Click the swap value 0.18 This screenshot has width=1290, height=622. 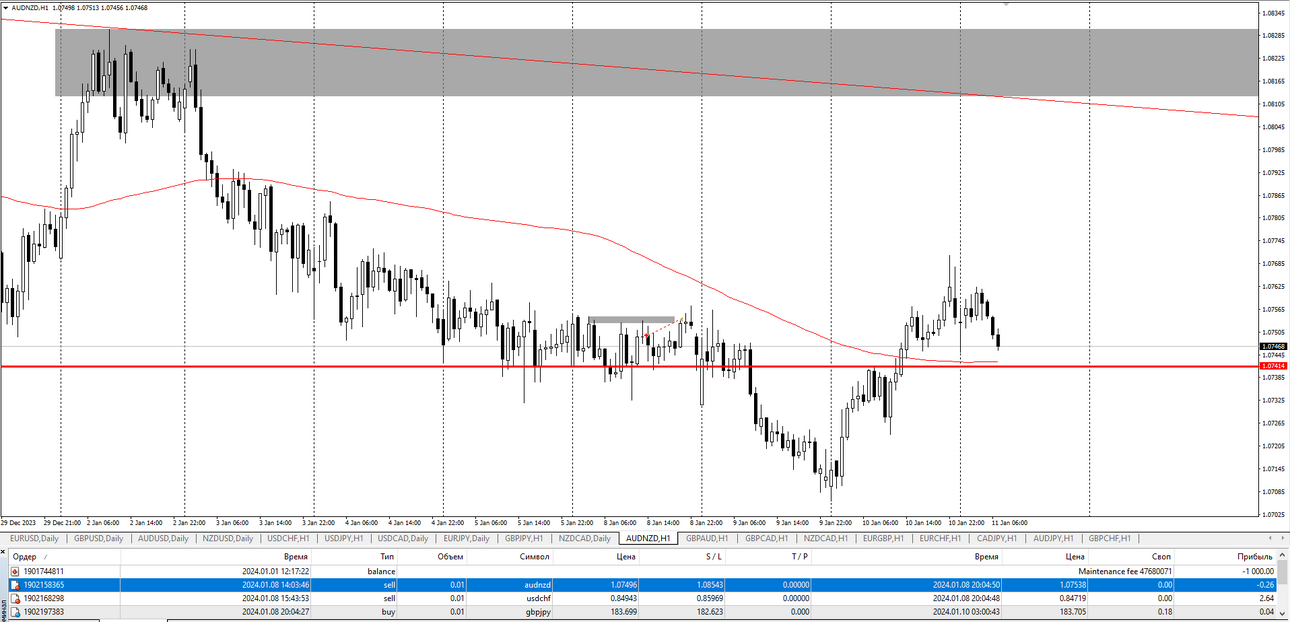tap(1166, 611)
